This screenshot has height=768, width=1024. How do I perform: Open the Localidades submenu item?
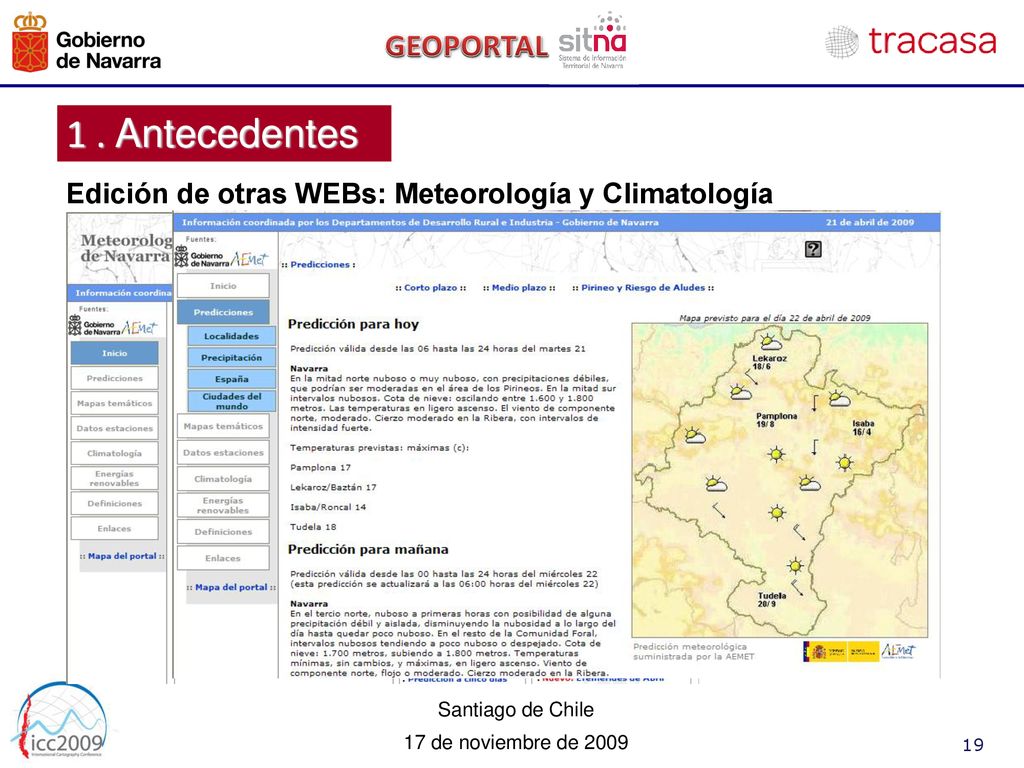click(231, 336)
